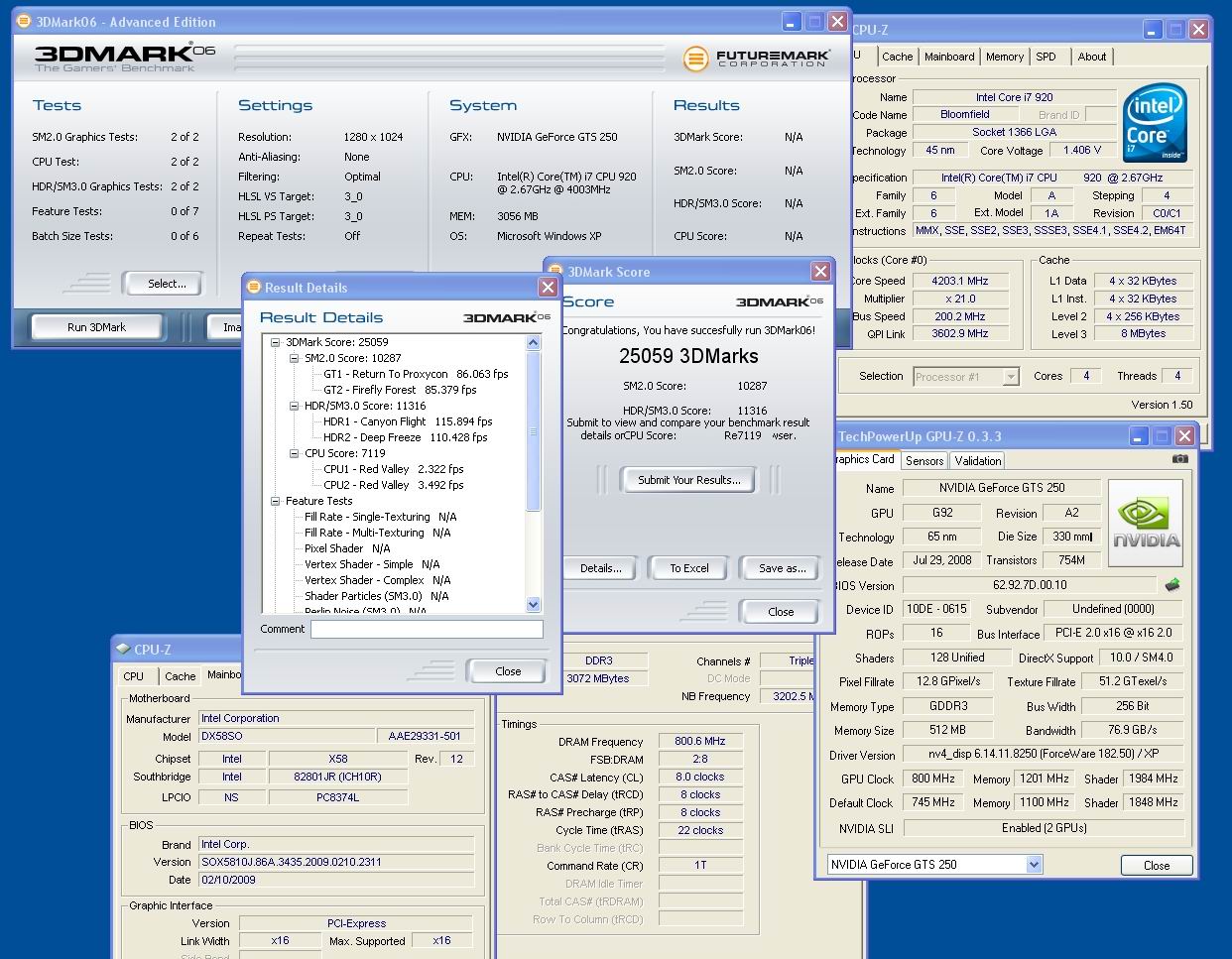Click the Result Details scroll-down arrow

pyautogui.click(x=533, y=604)
